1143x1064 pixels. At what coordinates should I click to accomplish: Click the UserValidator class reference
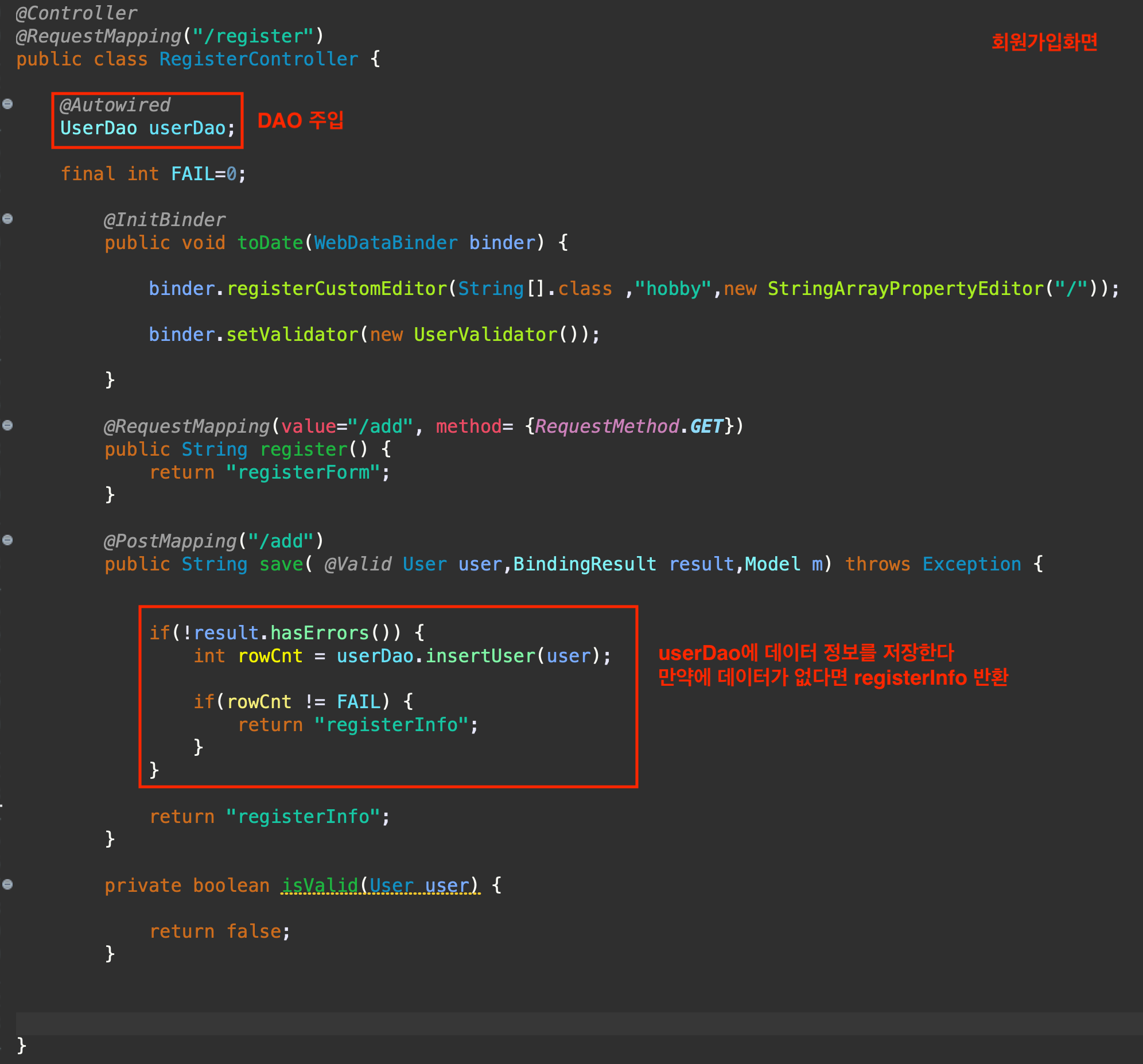tap(485, 335)
